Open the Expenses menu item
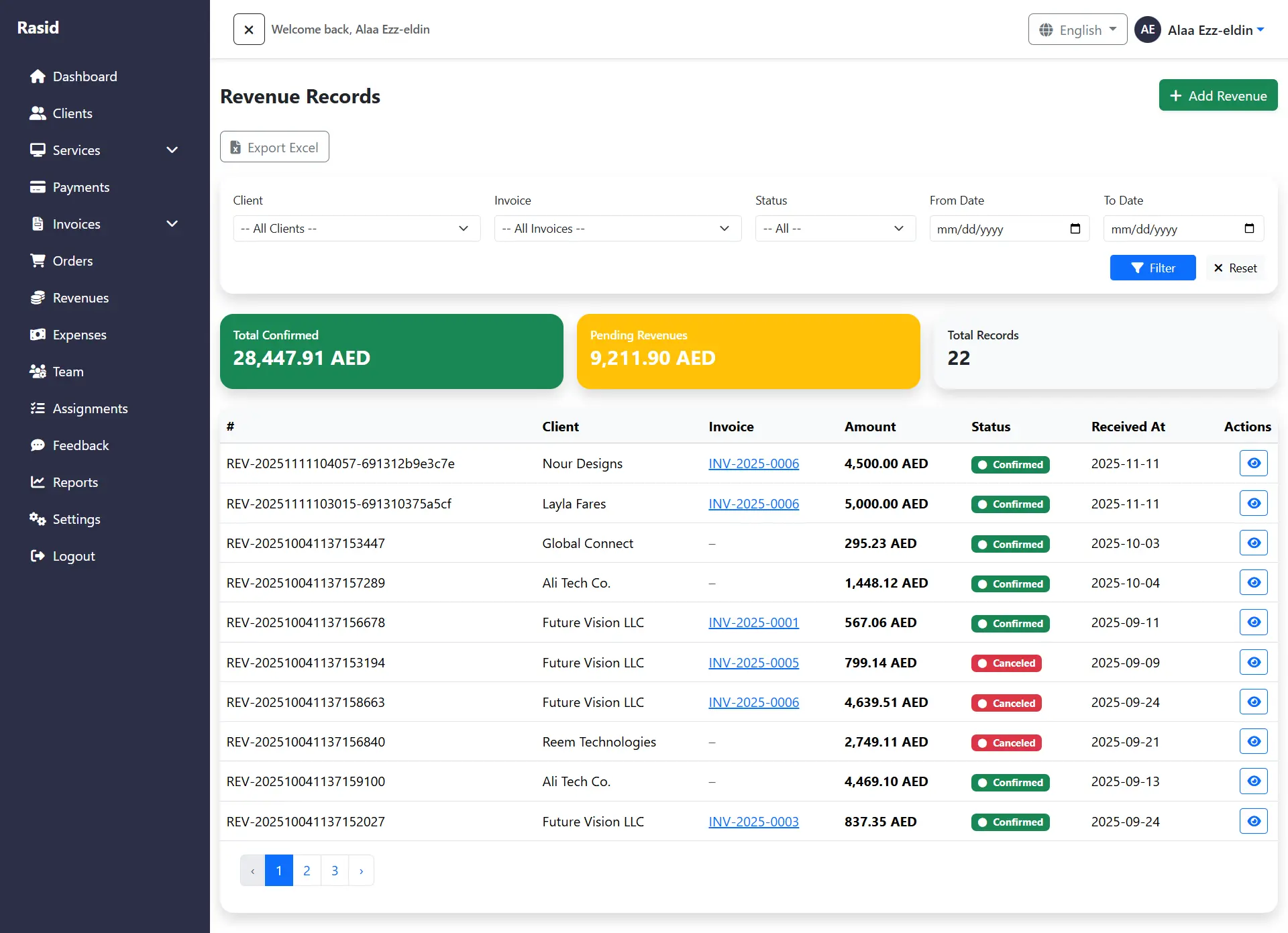 tap(79, 335)
